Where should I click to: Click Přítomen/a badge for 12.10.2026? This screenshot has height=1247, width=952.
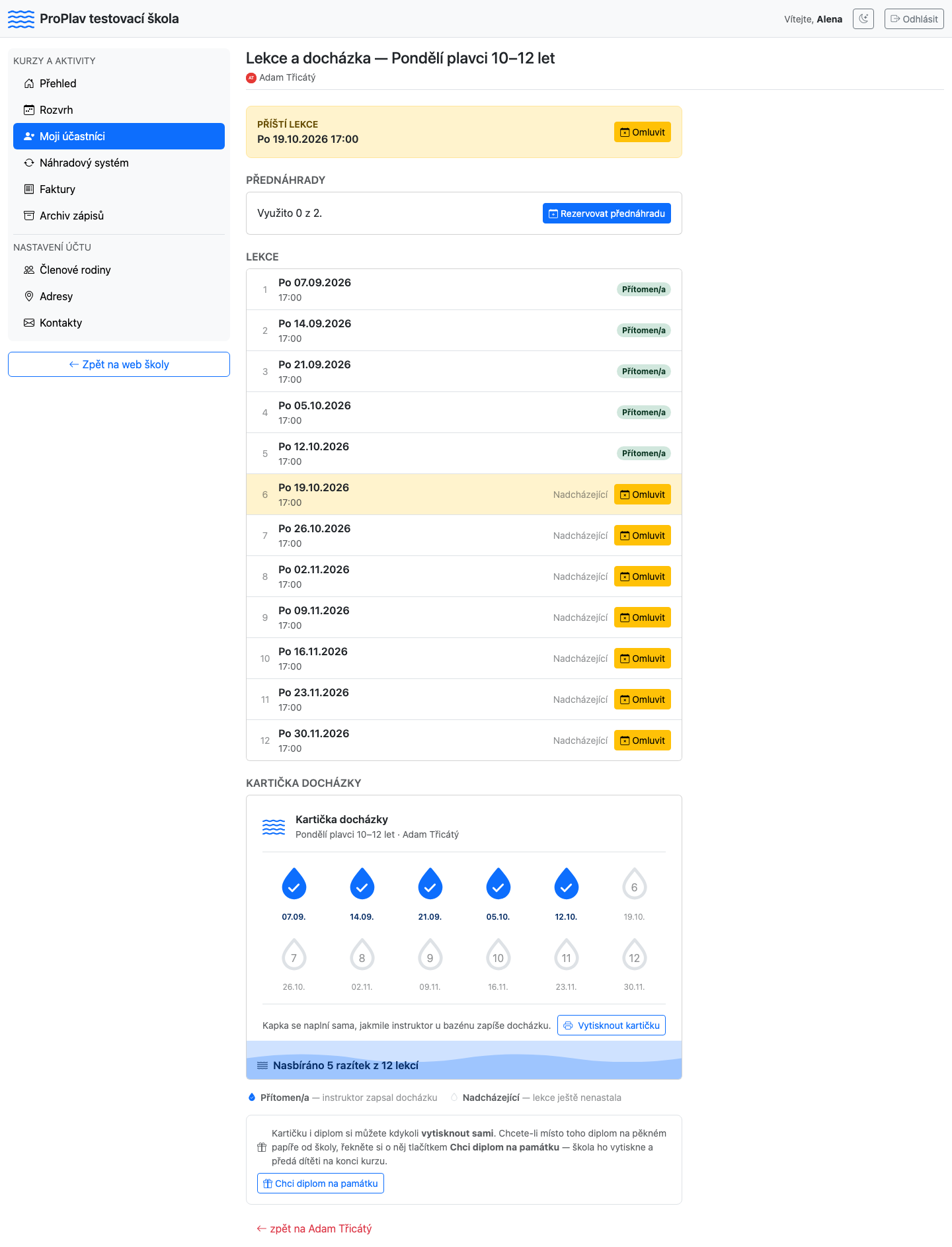tap(644, 454)
